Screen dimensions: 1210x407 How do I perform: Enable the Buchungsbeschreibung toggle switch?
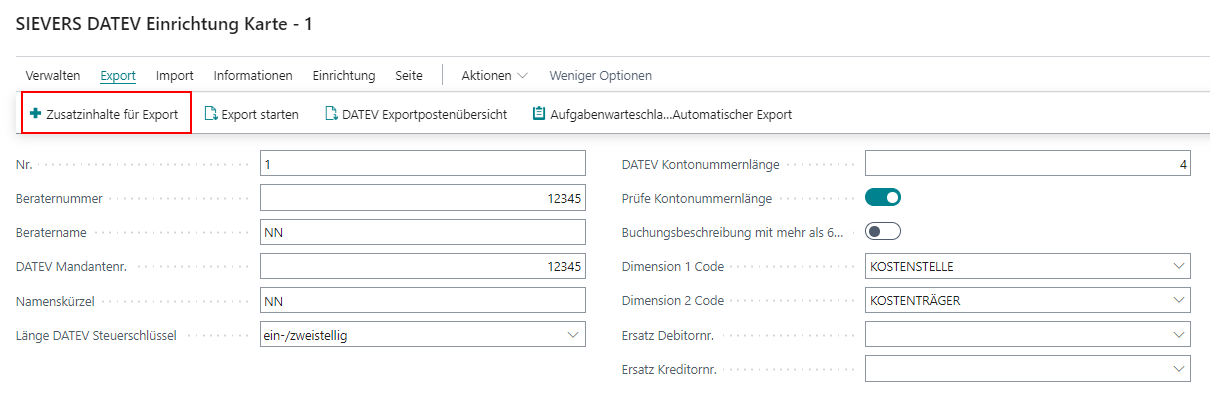[883, 232]
